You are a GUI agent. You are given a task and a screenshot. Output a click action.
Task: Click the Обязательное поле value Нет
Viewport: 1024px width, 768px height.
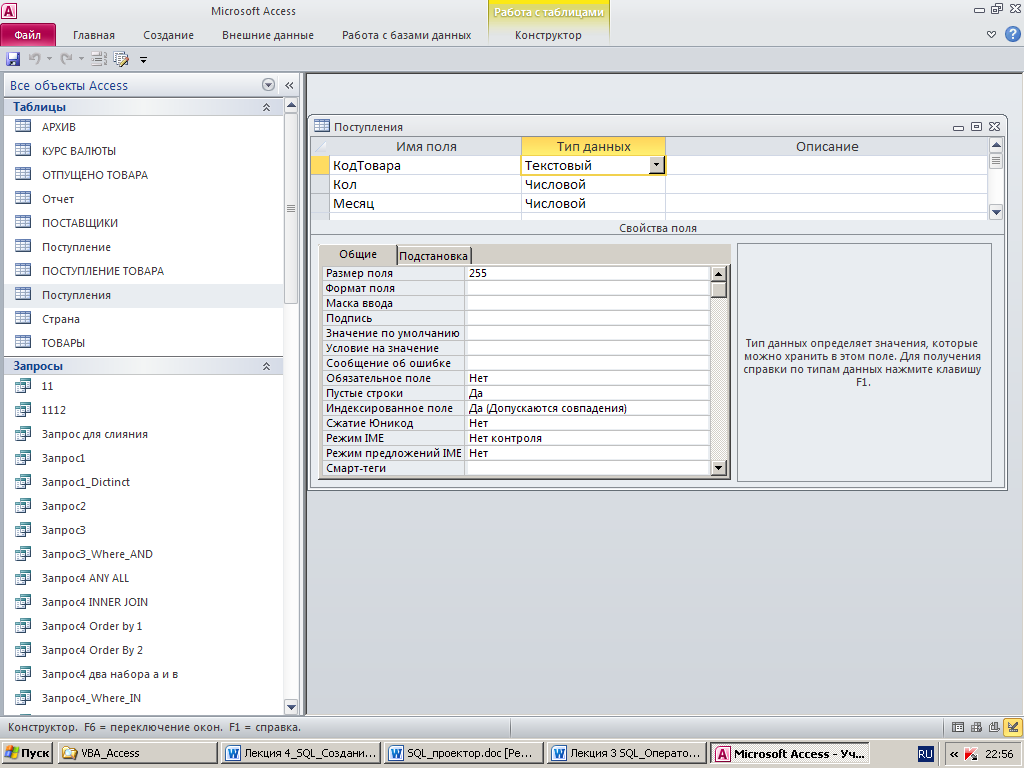click(588, 378)
